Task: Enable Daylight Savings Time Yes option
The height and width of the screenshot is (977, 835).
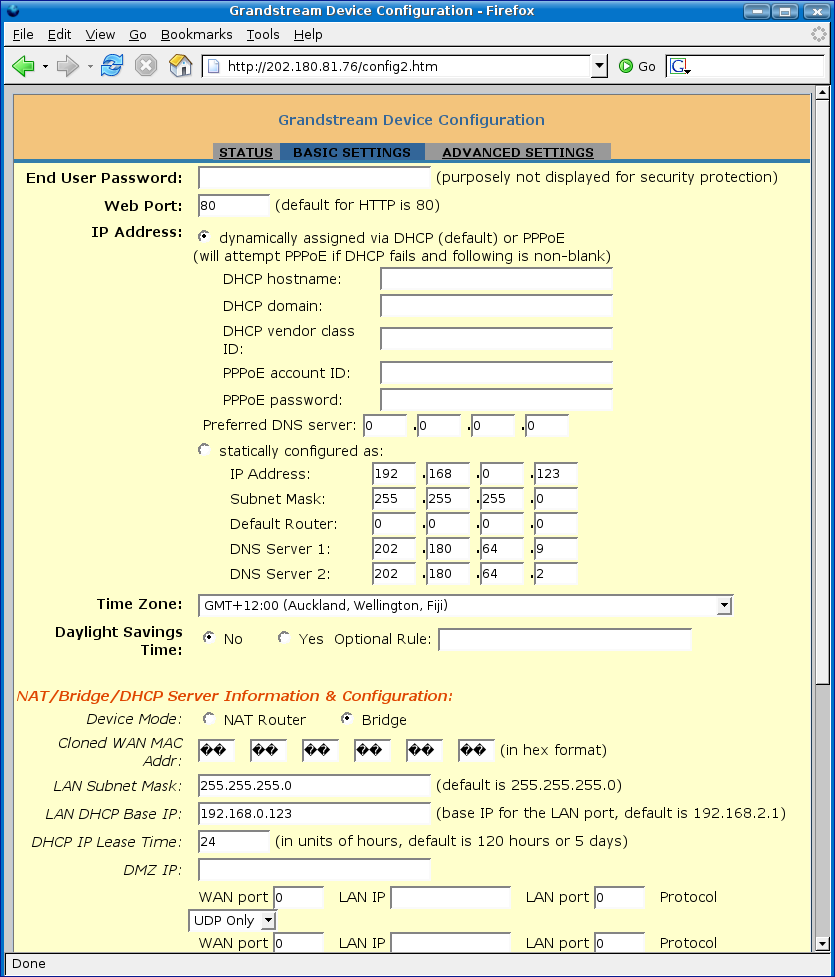Action: click(x=284, y=638)
